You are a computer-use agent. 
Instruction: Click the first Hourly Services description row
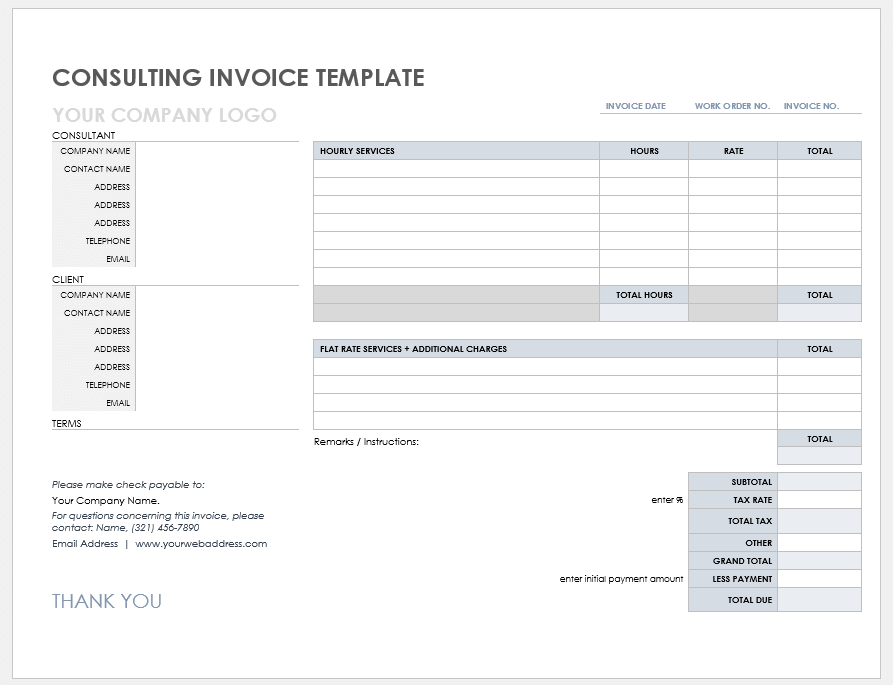tap(456, 169)
